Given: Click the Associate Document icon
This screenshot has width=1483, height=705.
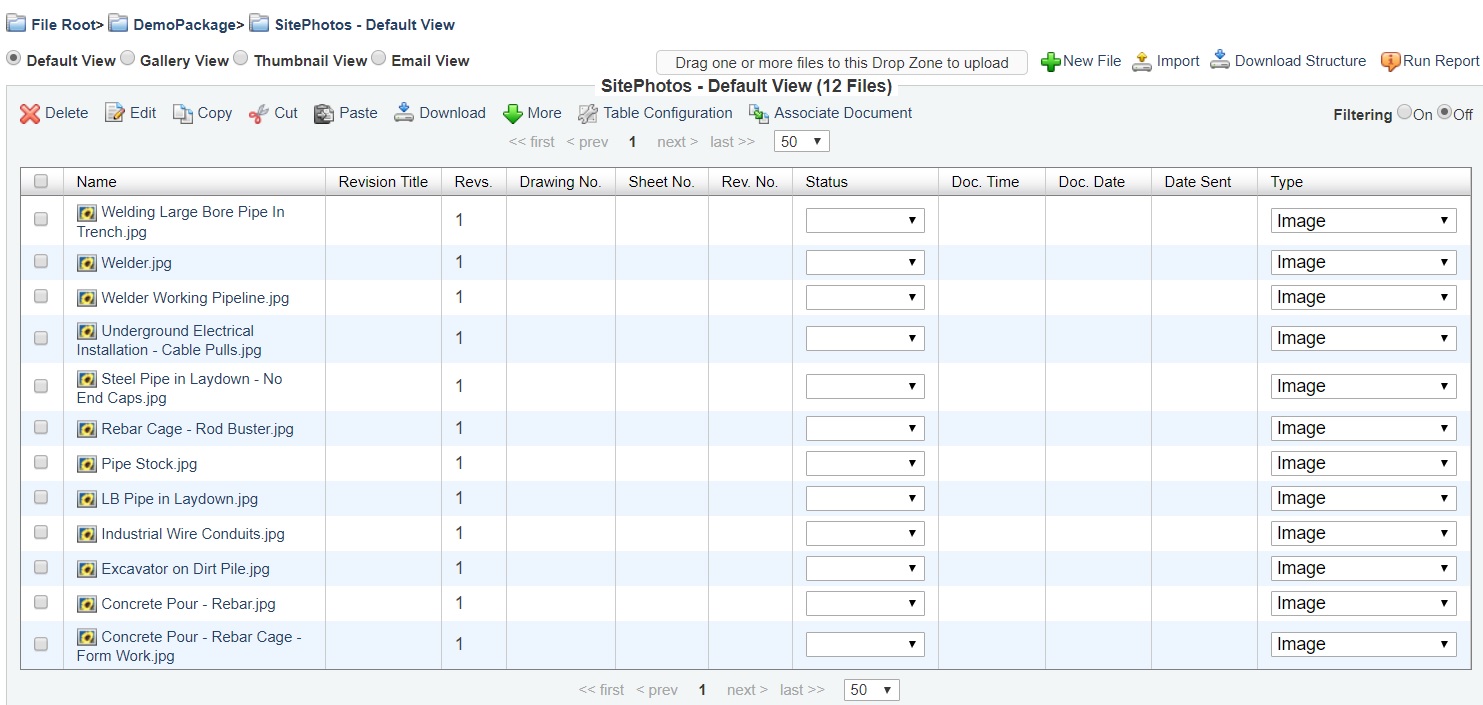Looking at the screenshot, I should 759,114.
